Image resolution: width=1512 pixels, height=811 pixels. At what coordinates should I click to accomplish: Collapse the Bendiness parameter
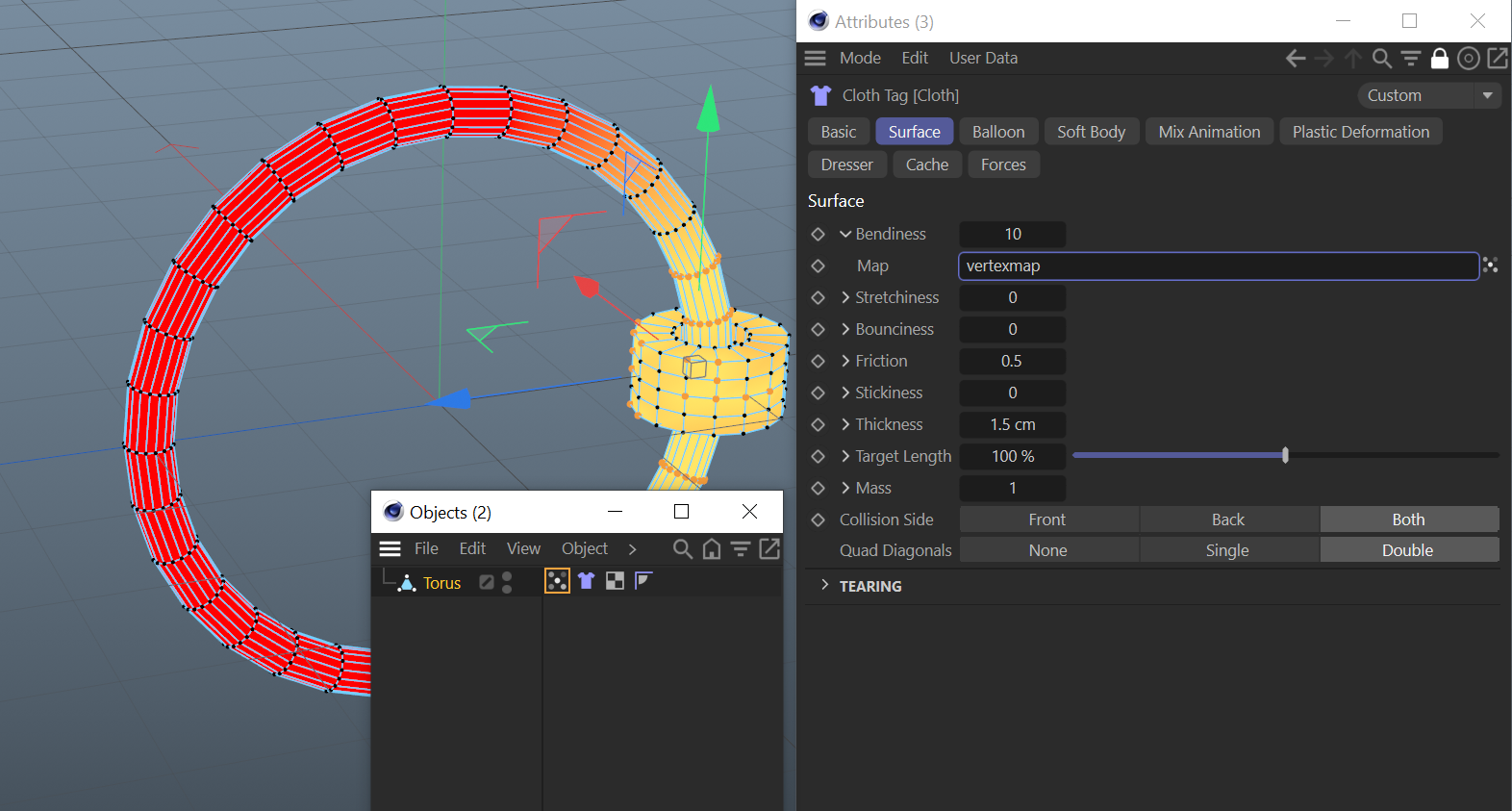(x=845, y=234)
